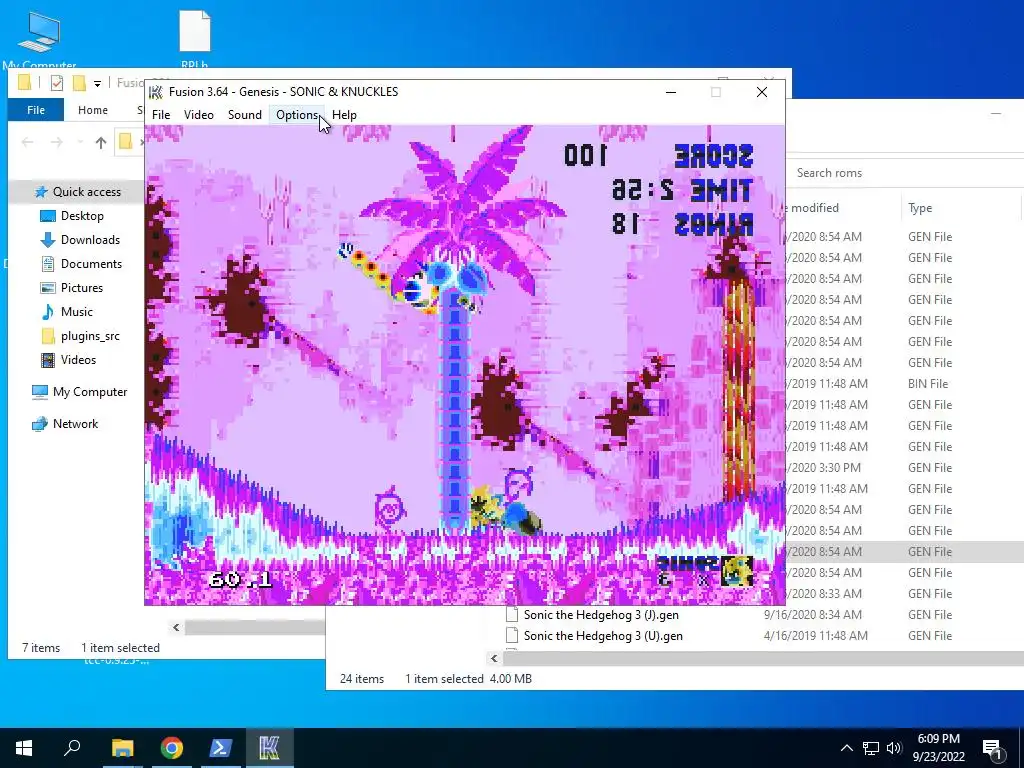1024x768 pixels.
Task: Select Sonic the Hedgehog 3 (J).gen file
Action: (x=601, y=615)
